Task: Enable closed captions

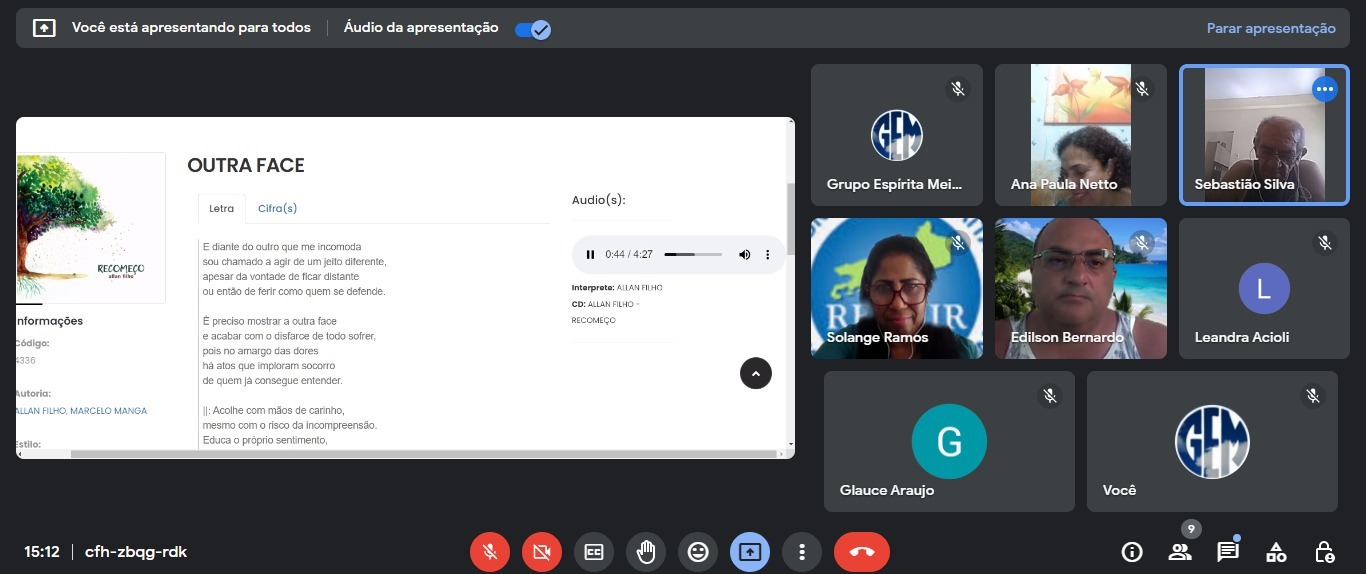Action: point(594,551)
